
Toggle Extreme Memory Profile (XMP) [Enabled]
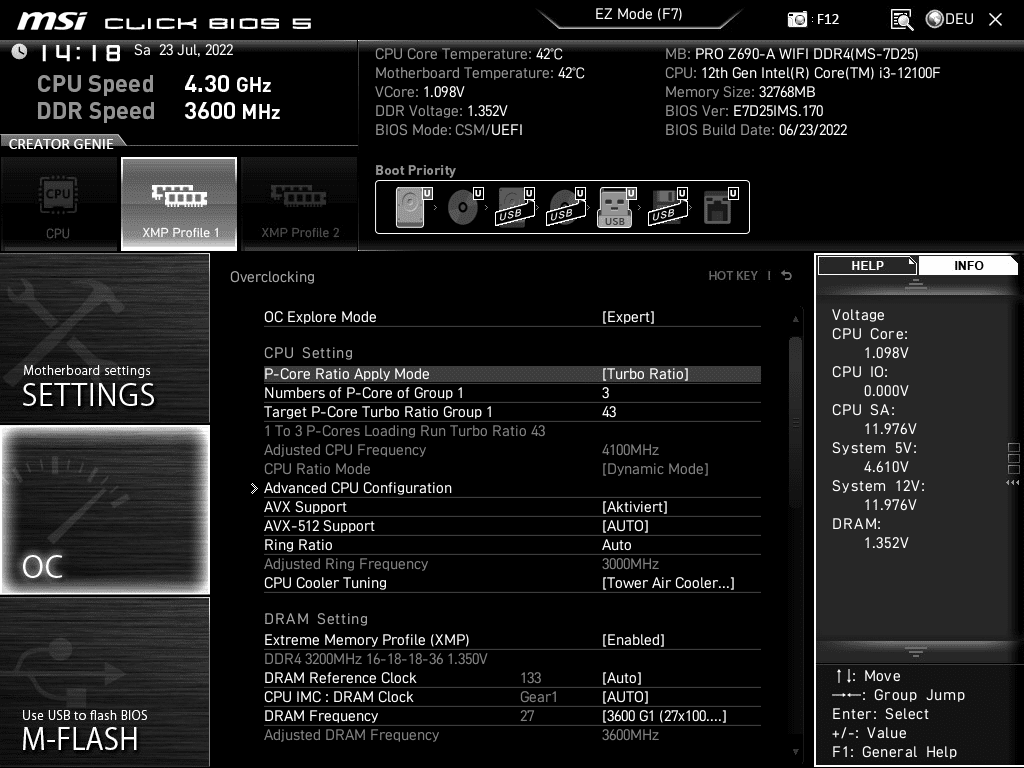pos(512,640)
